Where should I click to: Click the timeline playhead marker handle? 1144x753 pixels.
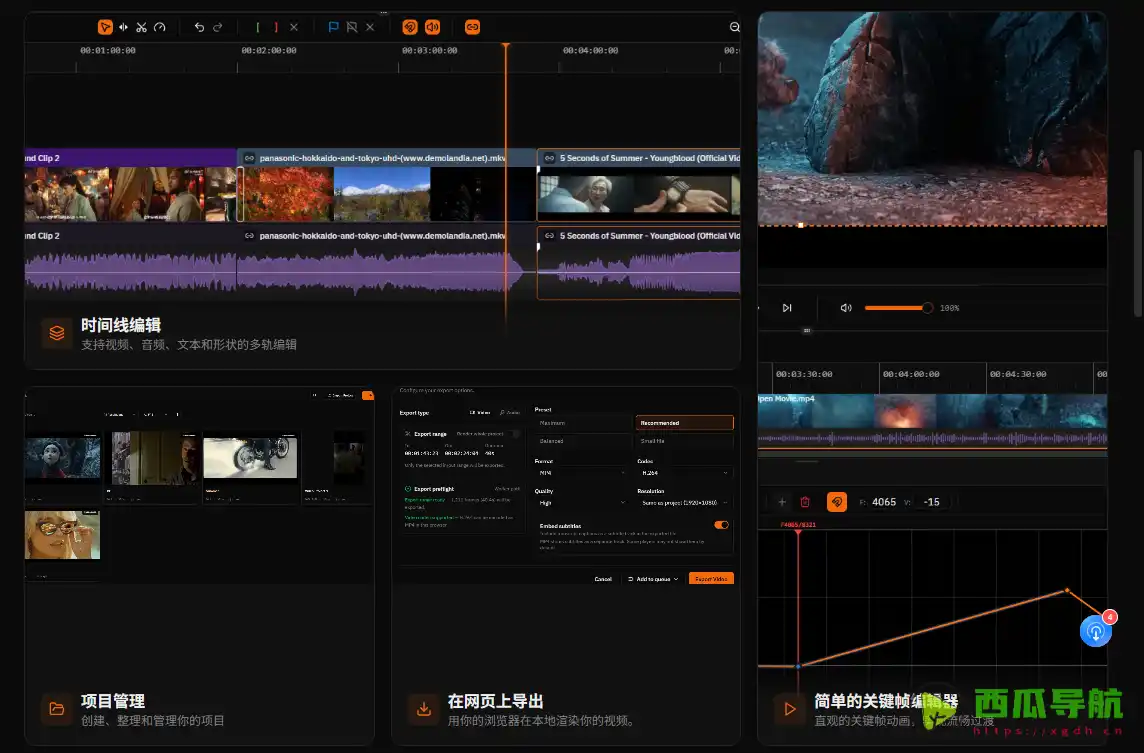click(x=506, y=46)
